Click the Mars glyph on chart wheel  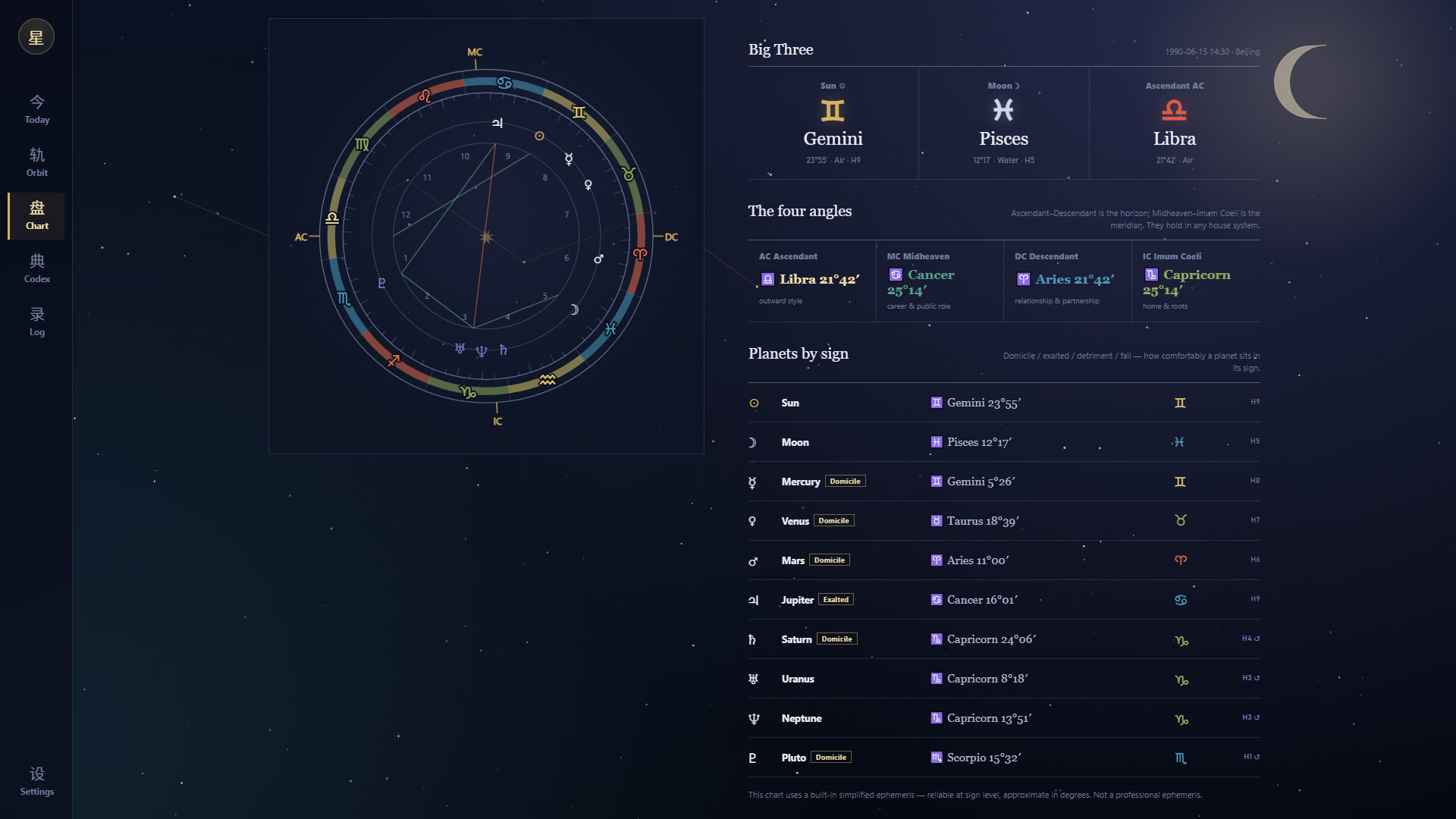[598, 259]
